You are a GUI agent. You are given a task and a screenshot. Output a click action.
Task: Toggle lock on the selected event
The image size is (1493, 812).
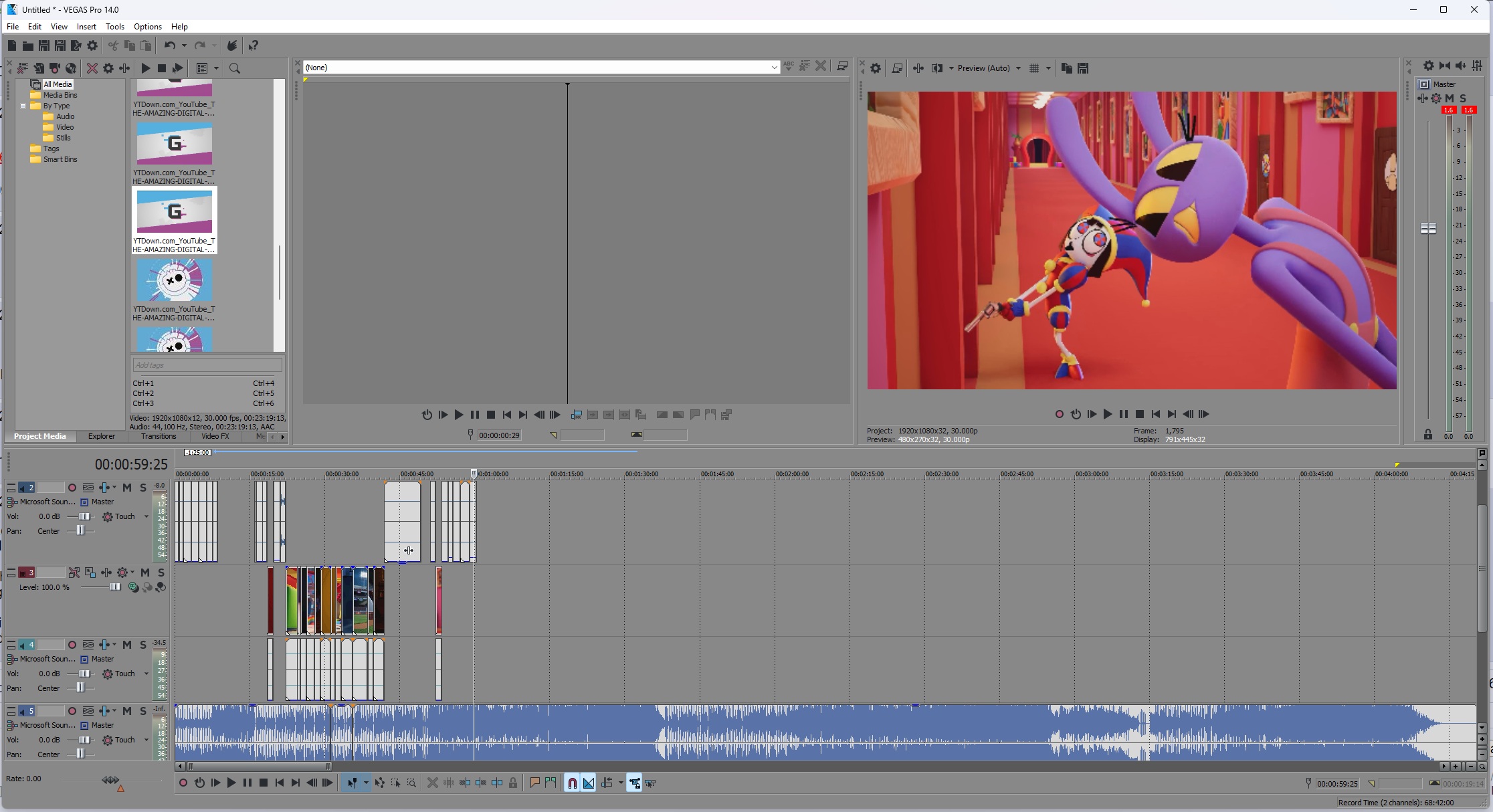coord(513,783)
